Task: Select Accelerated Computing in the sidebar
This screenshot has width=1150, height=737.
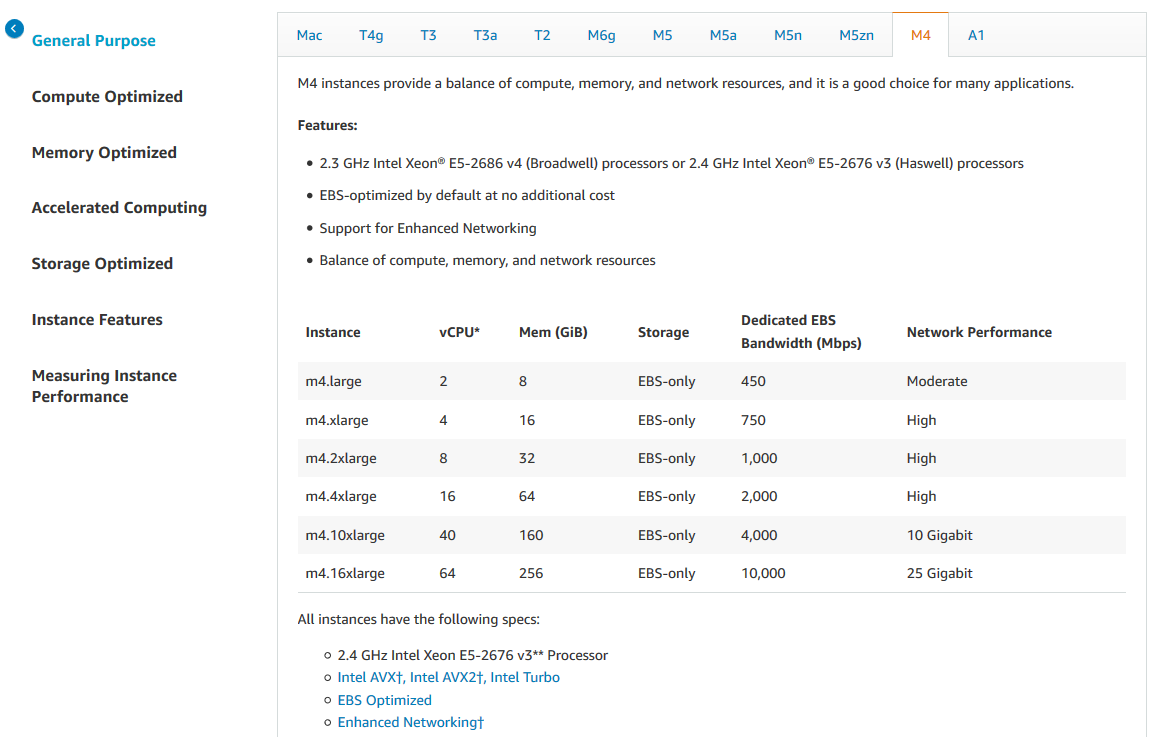Action: click(x=119, y=208)
